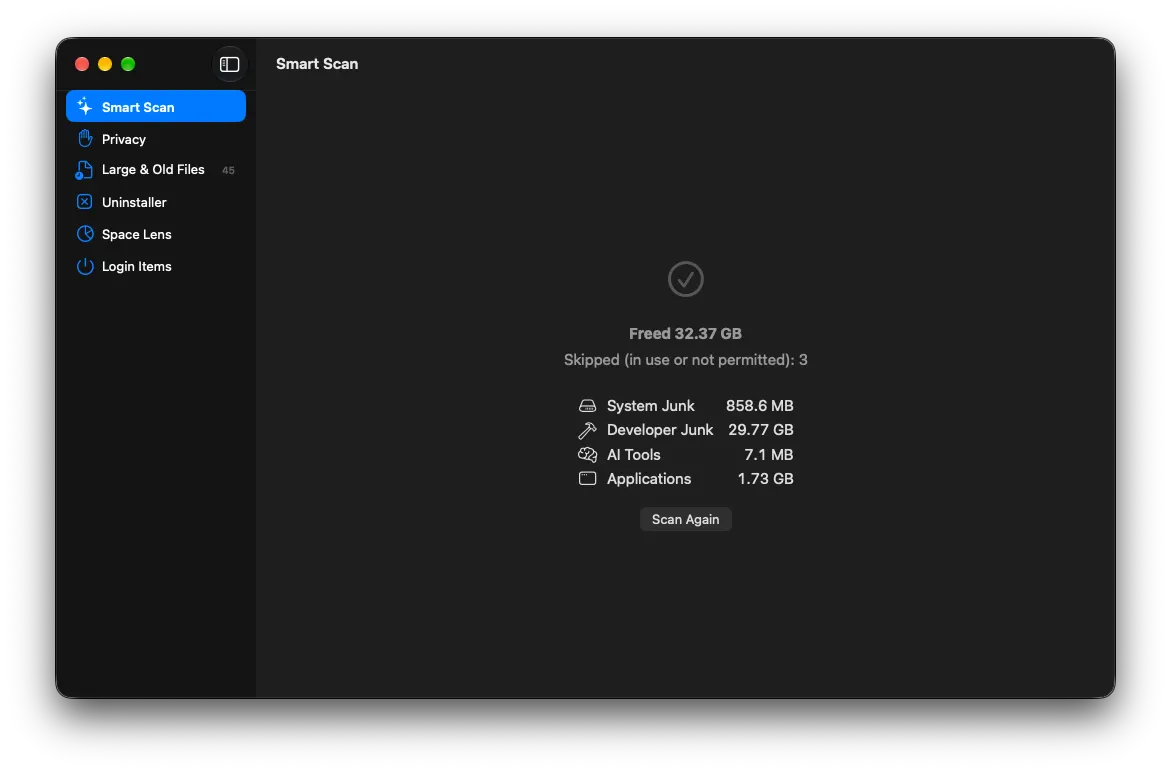The height and width of the screenshot is (772, 1171).
Task: Click the 7.1 MB value
Action: [x=768, y=454]
